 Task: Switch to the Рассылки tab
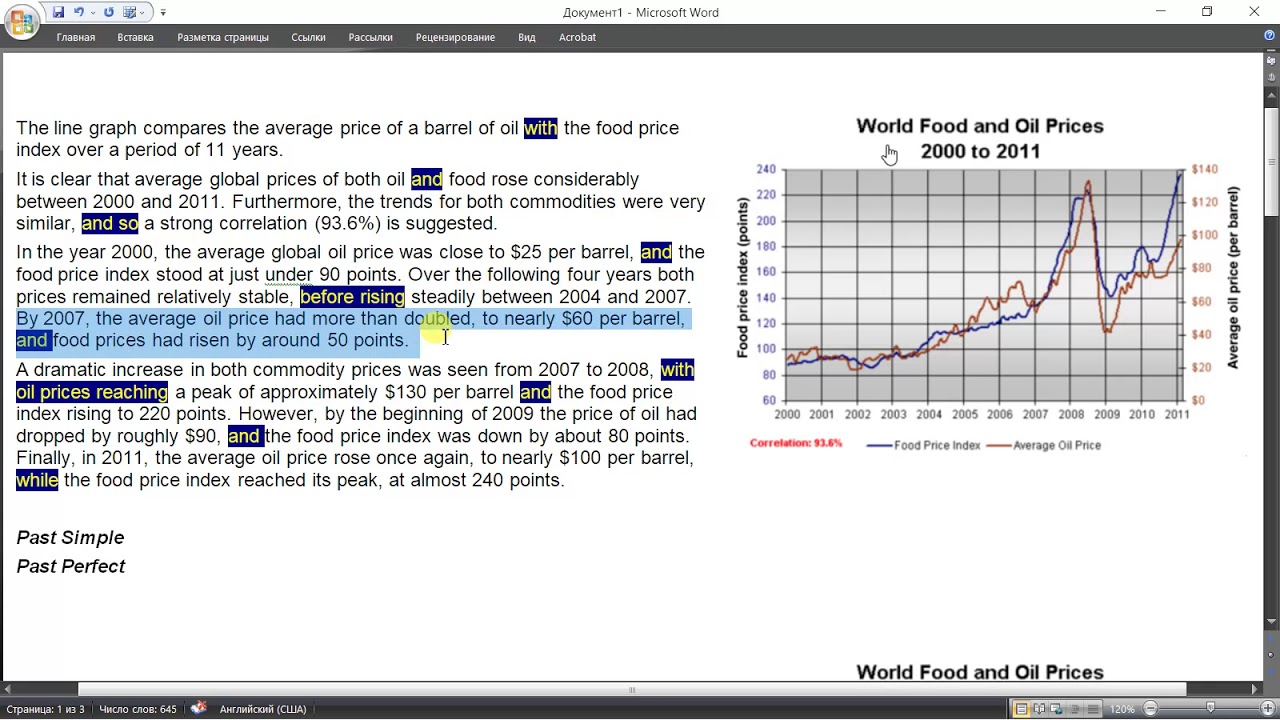click(x=370, y=37)
